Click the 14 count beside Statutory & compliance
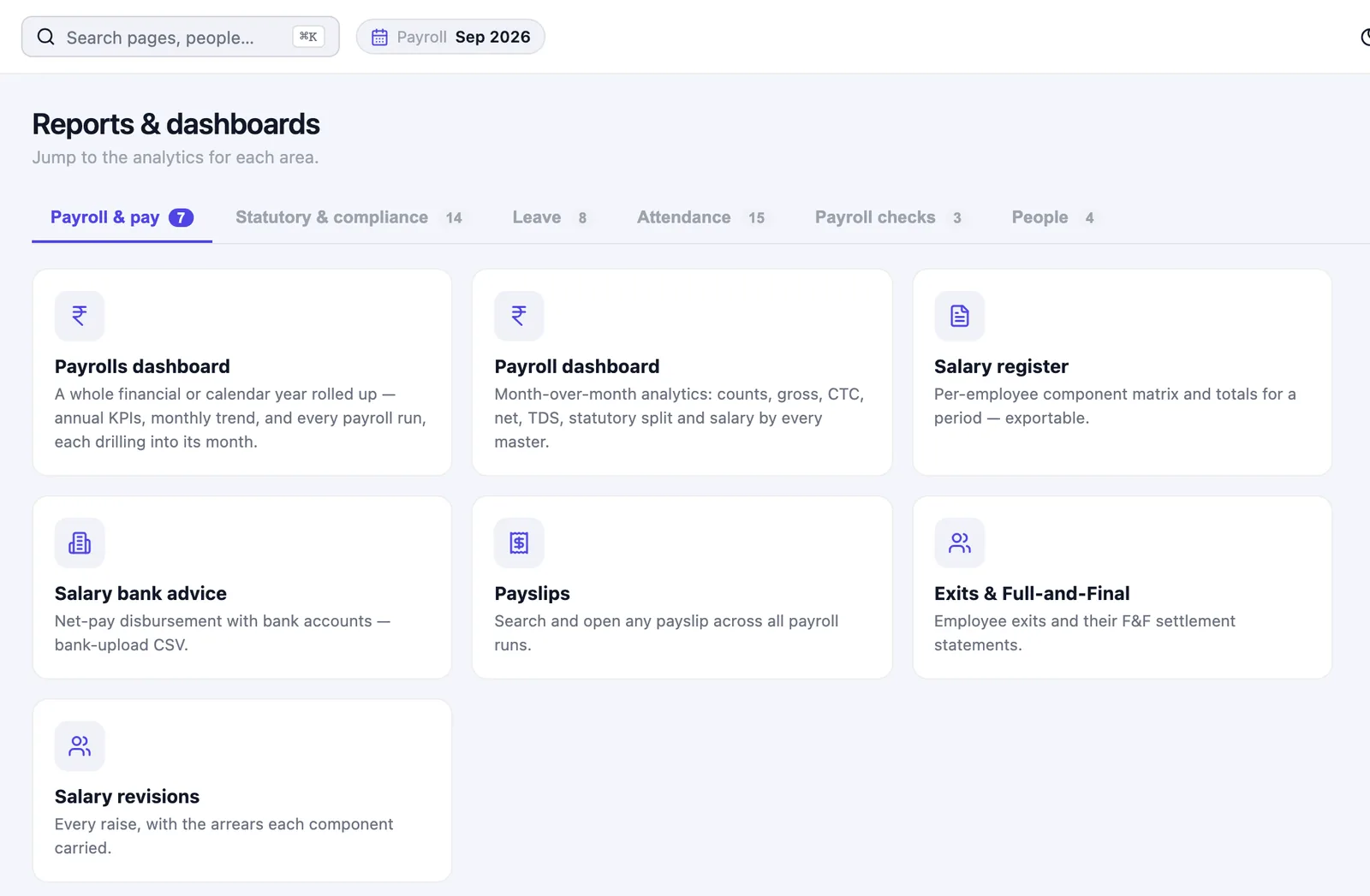This screenshot has height=896, width=1370. click(x=454, y=218)
